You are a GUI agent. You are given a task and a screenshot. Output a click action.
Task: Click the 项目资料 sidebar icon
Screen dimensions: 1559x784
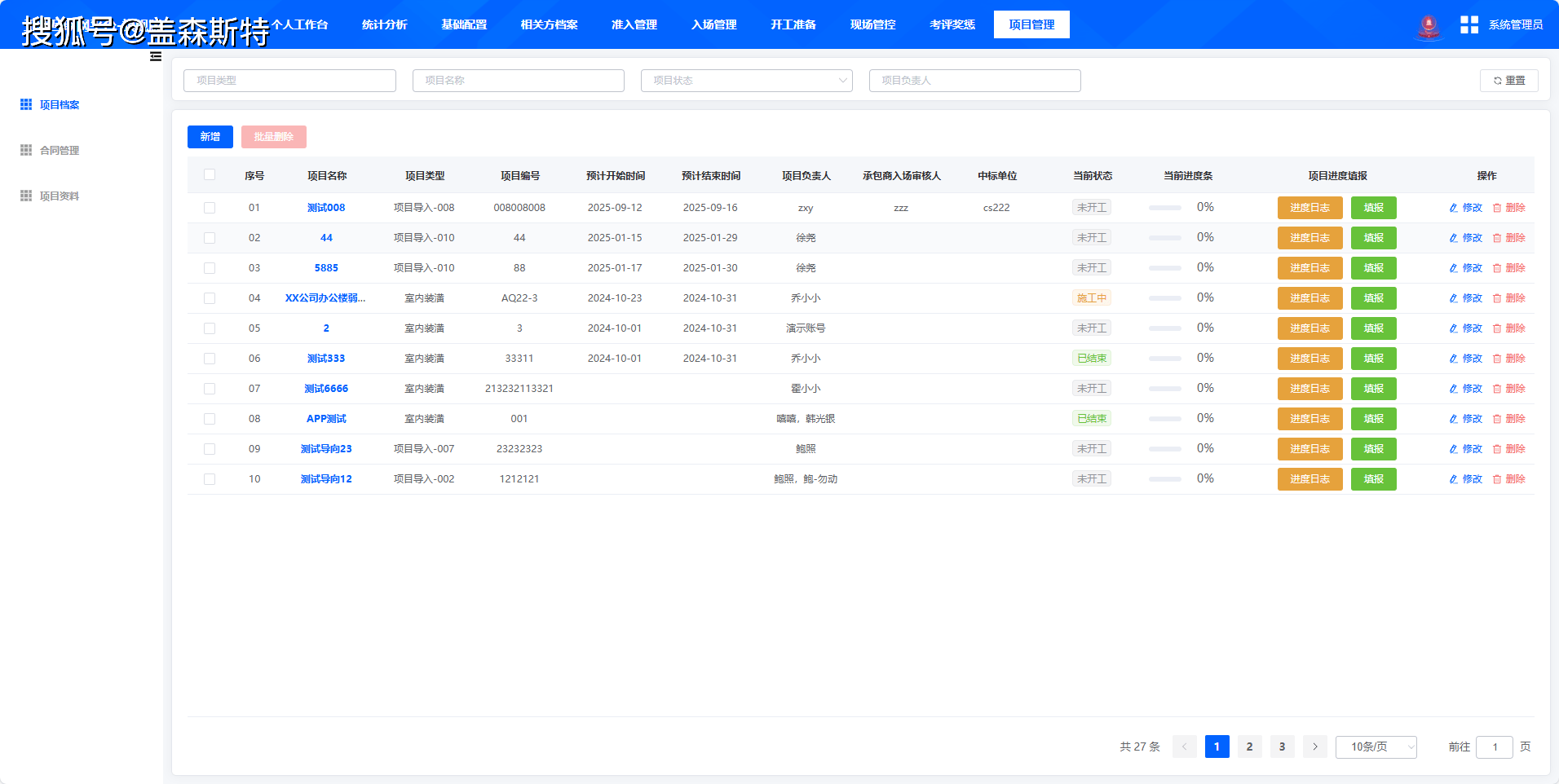coord(26,196)
